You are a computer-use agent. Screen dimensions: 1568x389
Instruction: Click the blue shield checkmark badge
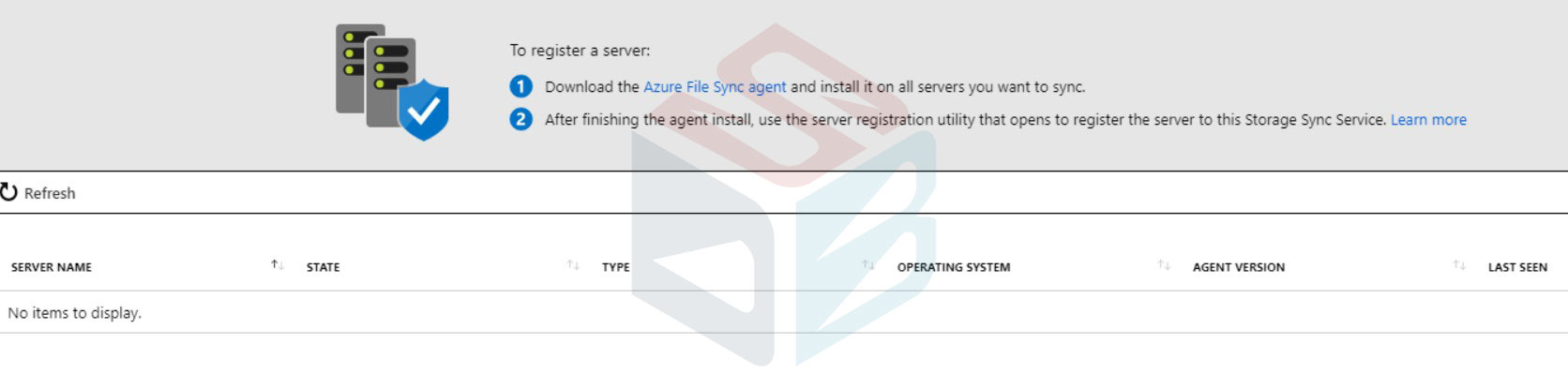[424, 110]
